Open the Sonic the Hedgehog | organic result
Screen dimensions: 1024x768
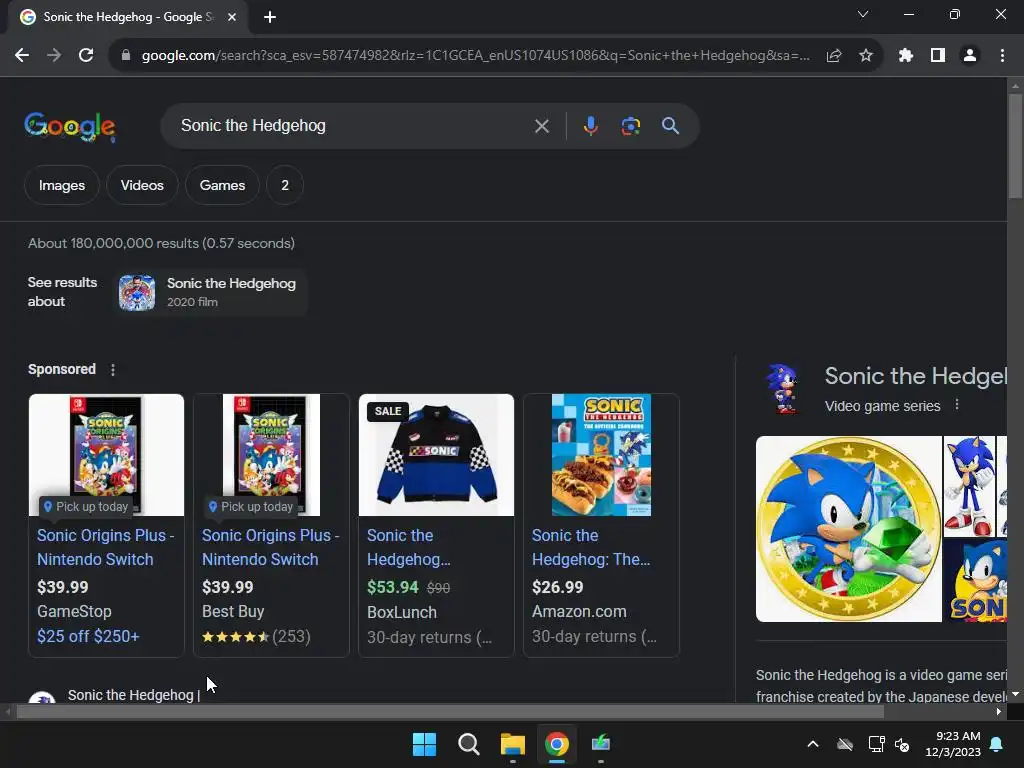click(133, 695)
